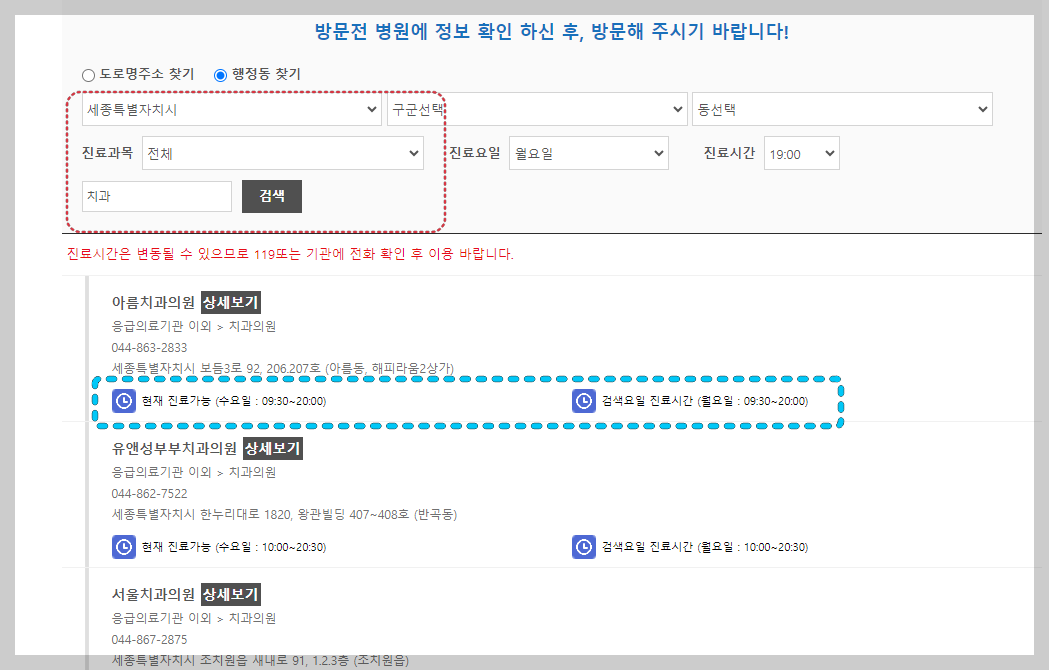Click the clock icon next to 유앤성부부치과의원 검색요일 진료시간
1049x670 pixels.
pyautogui.click(x=583, y=547)
